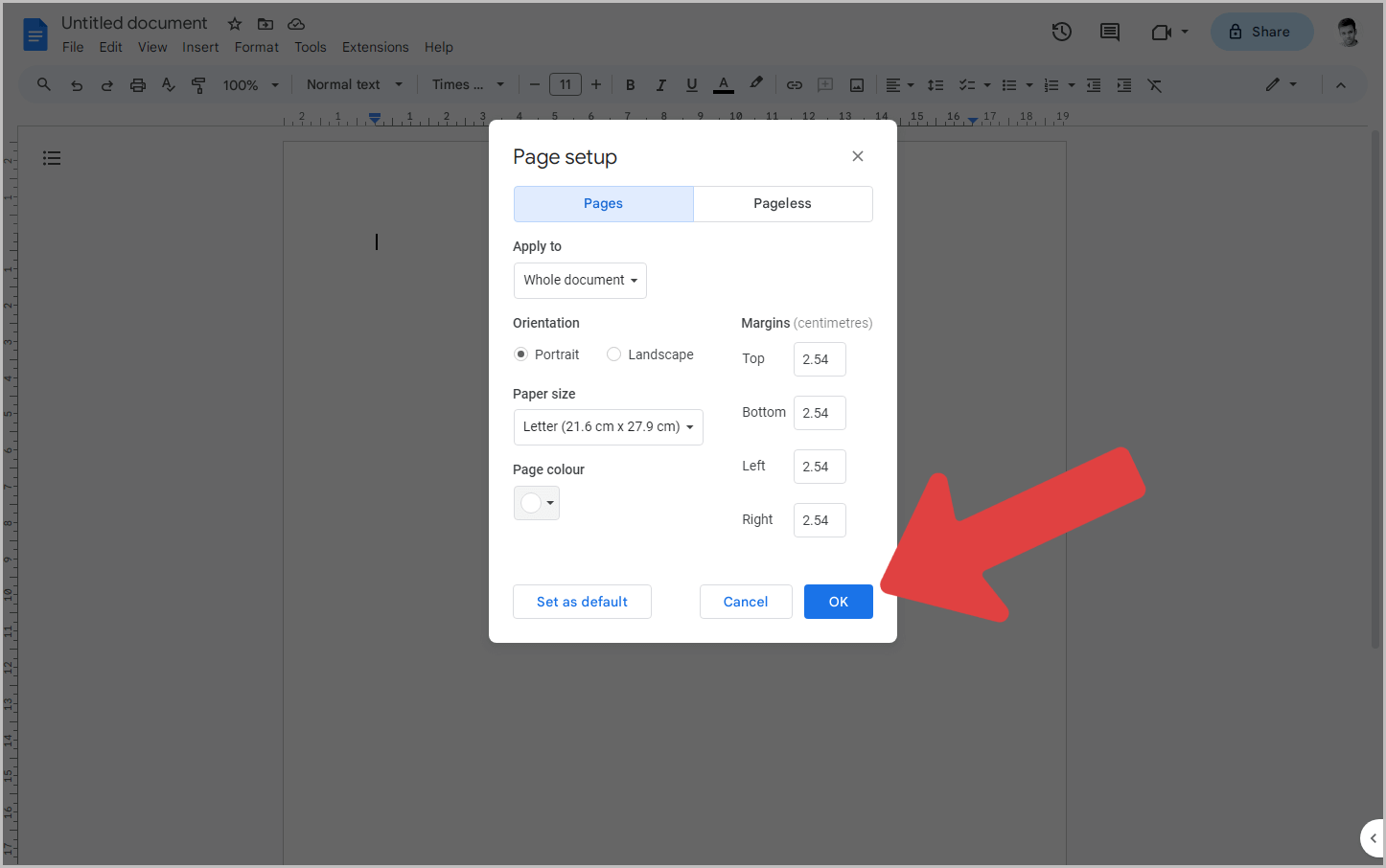Click the clear formatting icon
This screenshot has width=1386, height=868.
pyautogui.click(x=1153, y=84)
